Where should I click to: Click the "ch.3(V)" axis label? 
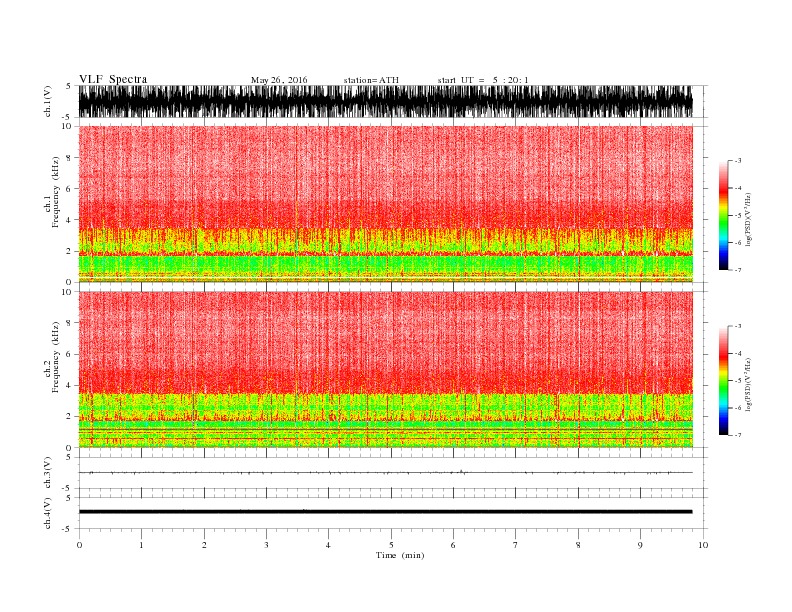point(48,473)
